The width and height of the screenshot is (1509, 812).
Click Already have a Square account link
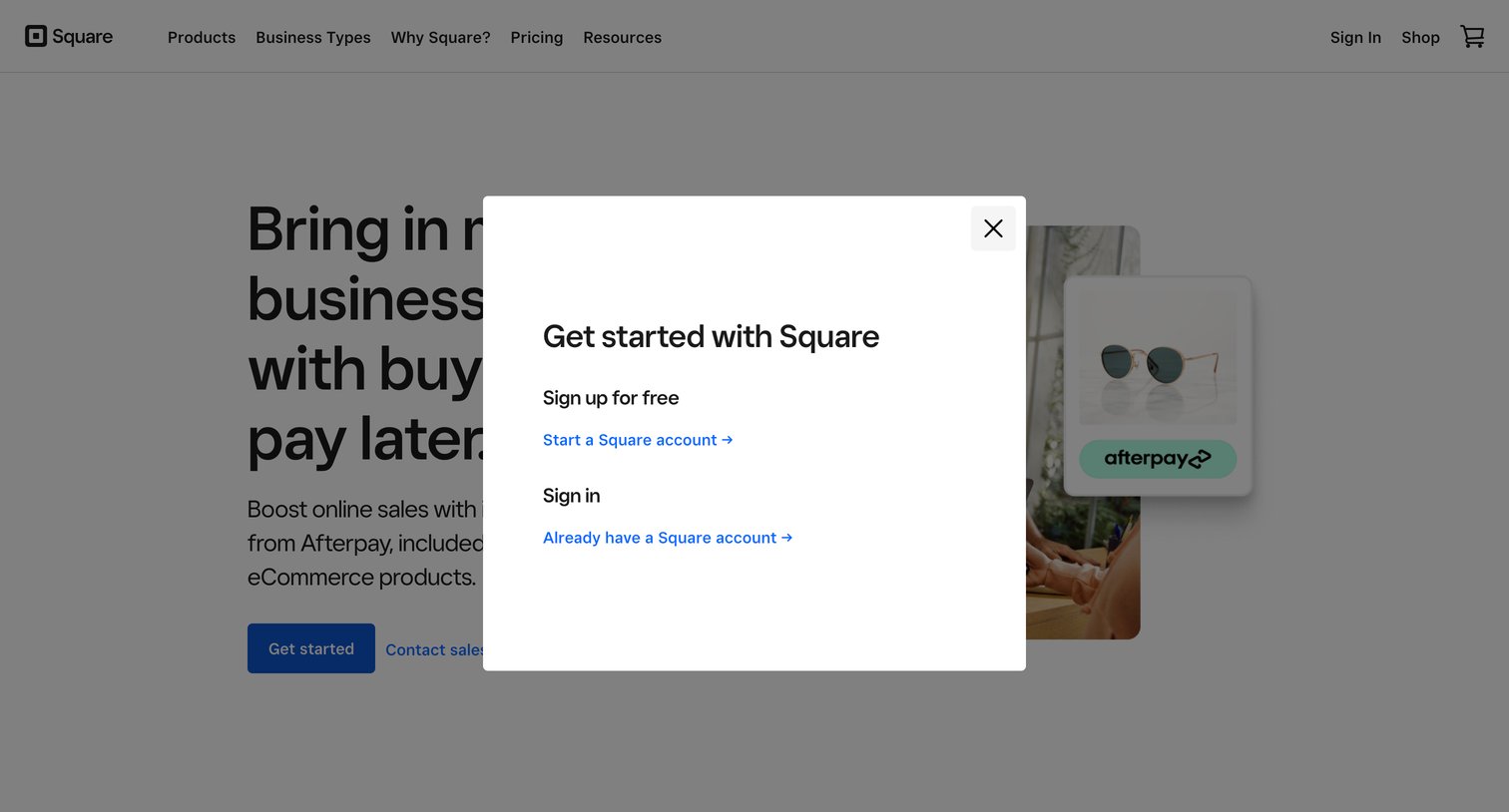(668, 538)
